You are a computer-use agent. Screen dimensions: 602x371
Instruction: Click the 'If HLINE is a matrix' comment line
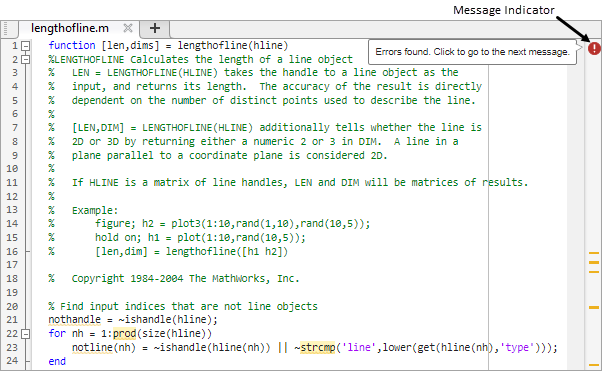tap(300, 182)
